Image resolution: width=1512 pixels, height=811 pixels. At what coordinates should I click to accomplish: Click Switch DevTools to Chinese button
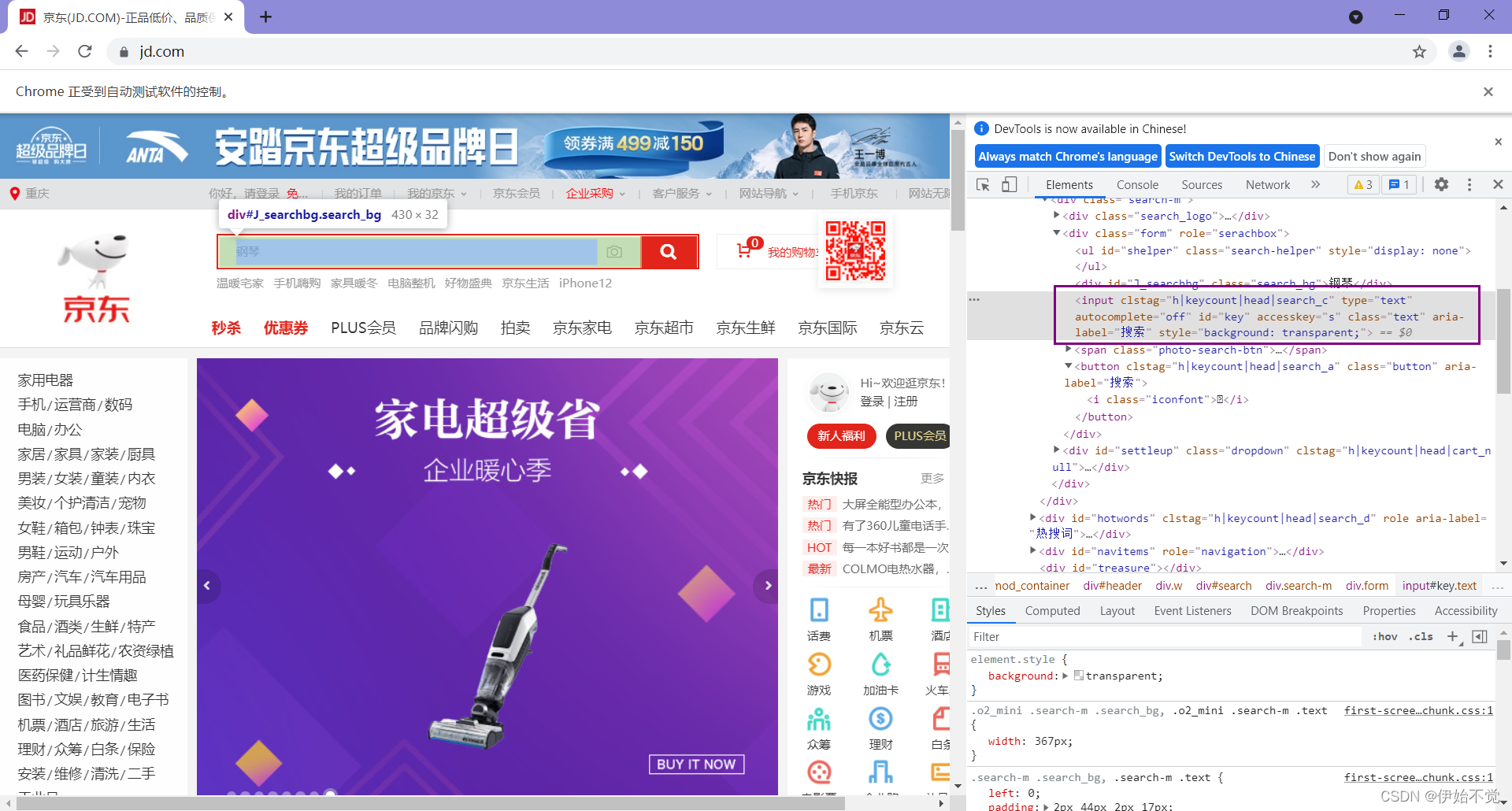tap(1242, 157)
